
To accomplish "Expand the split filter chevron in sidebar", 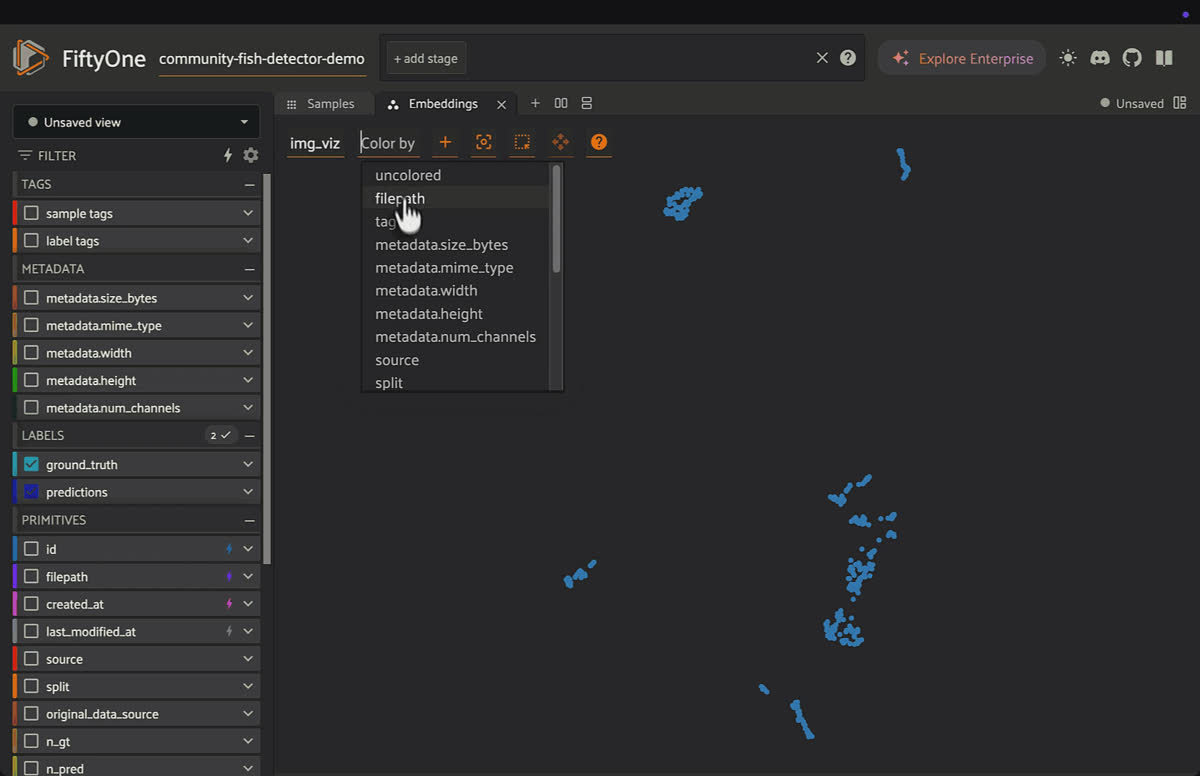I will click(x=248, y=687).
